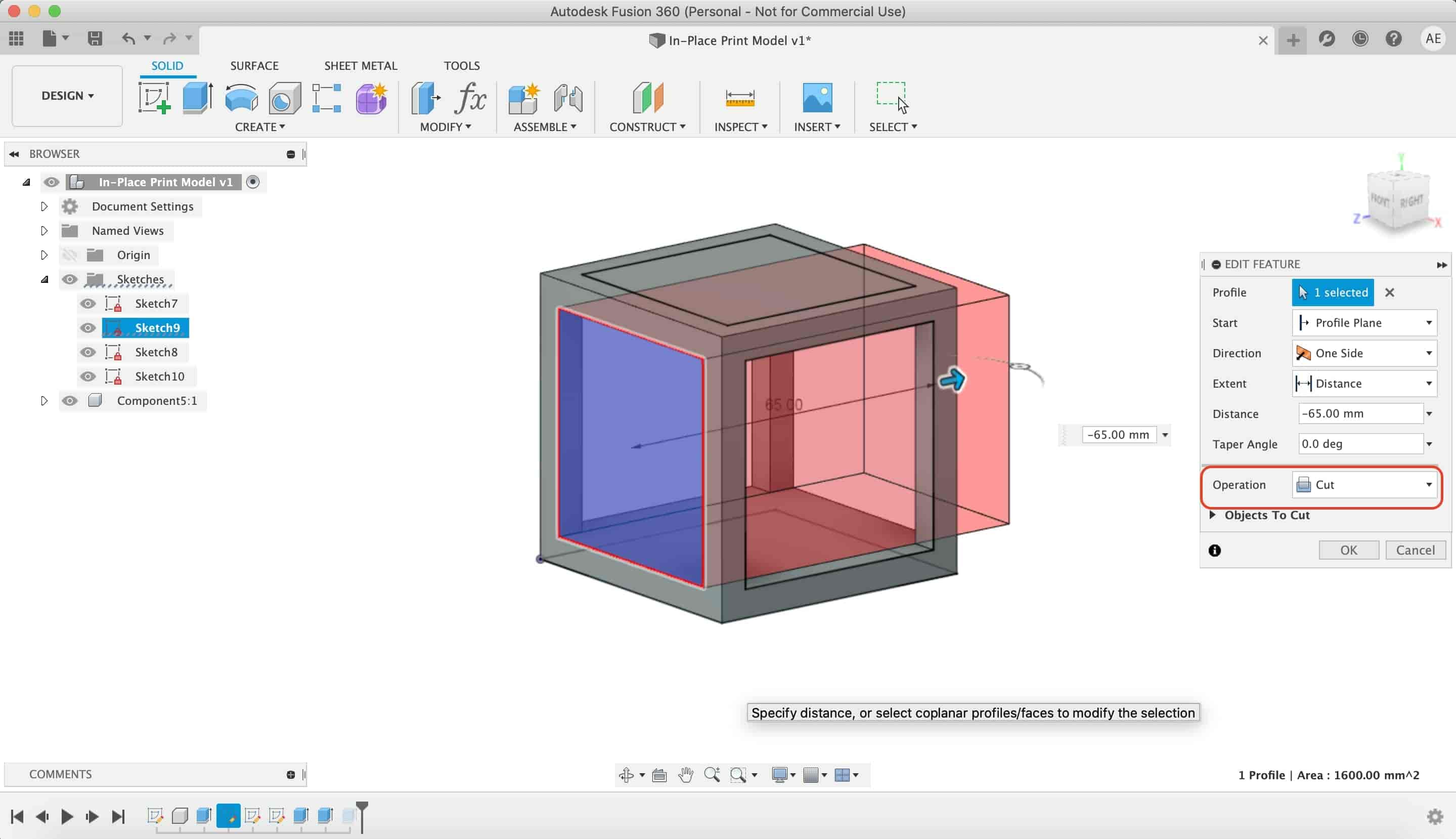Select the Revolve tool

coord(241,98)
